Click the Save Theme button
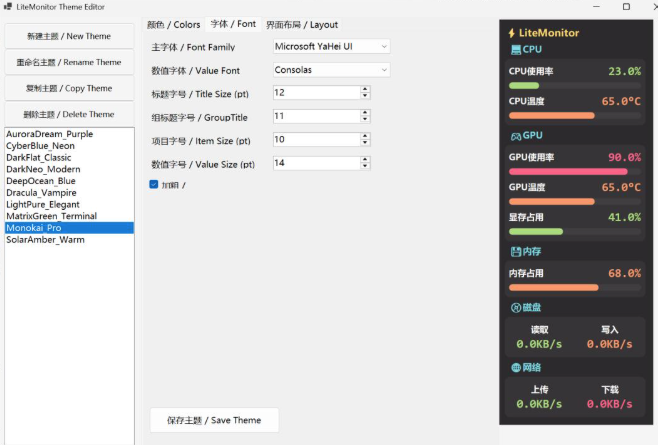The width and height of the screenshot is (658, 445). [214, 420]
